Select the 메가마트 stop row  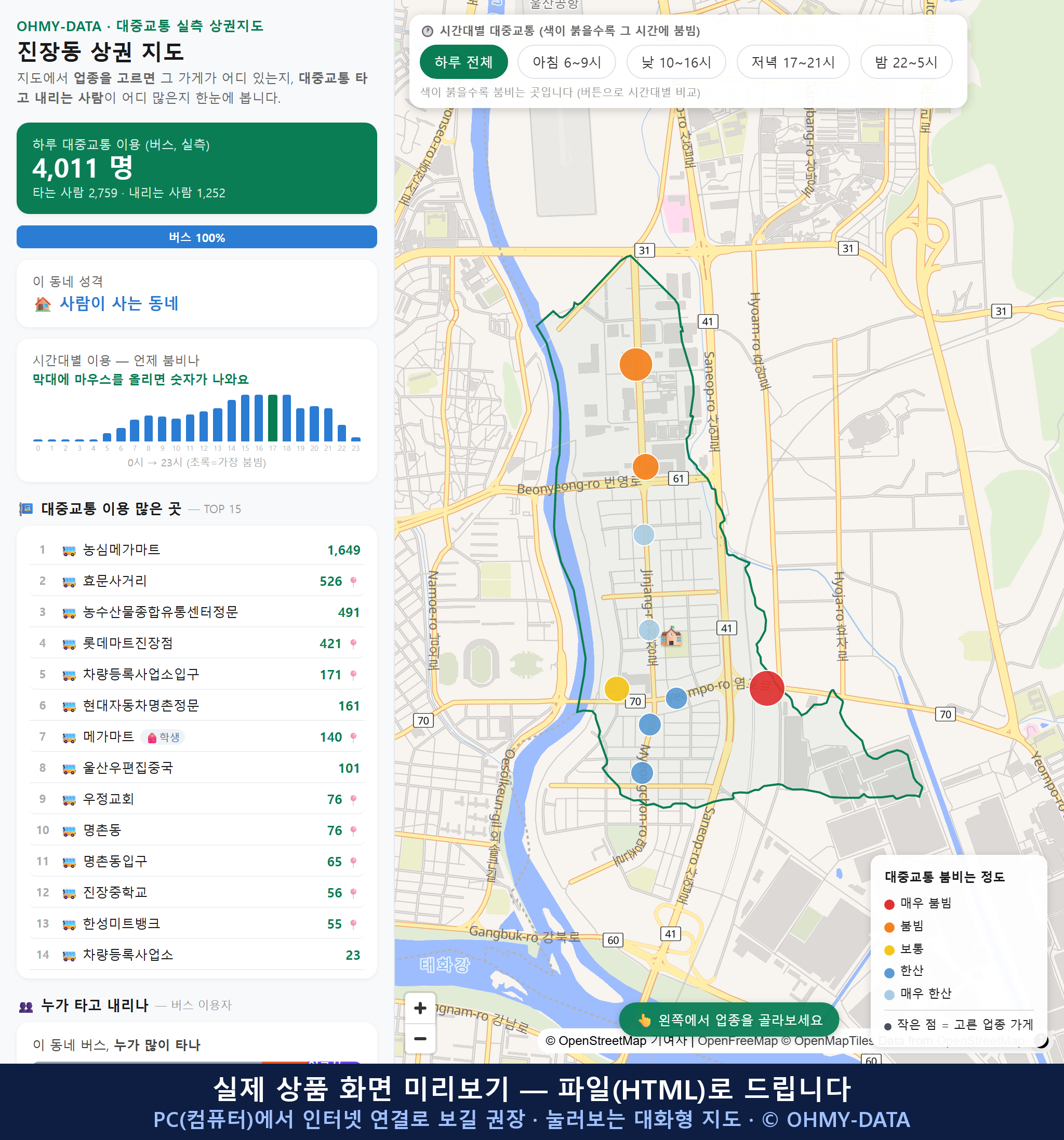point(197,737)
